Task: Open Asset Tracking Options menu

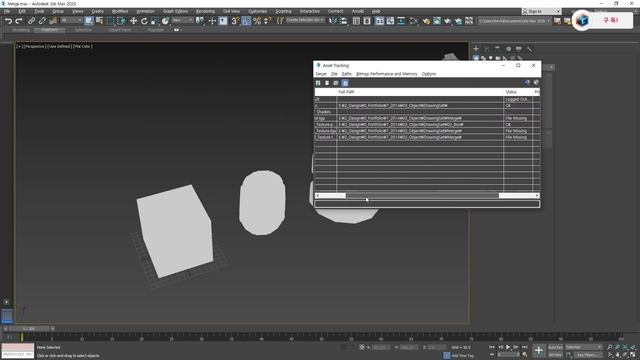Action: 429,74
